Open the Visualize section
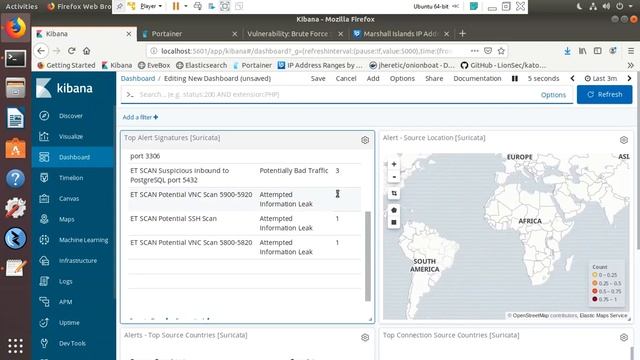 coord(70,136)
